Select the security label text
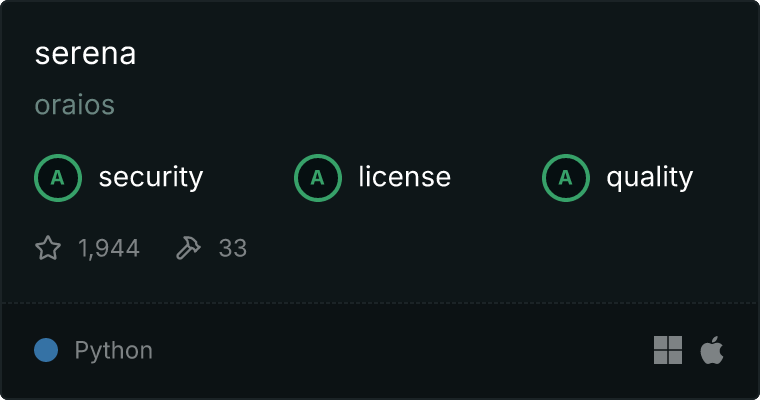The height and width of the screenshot is (400, 760). click(x=151, y=177)
